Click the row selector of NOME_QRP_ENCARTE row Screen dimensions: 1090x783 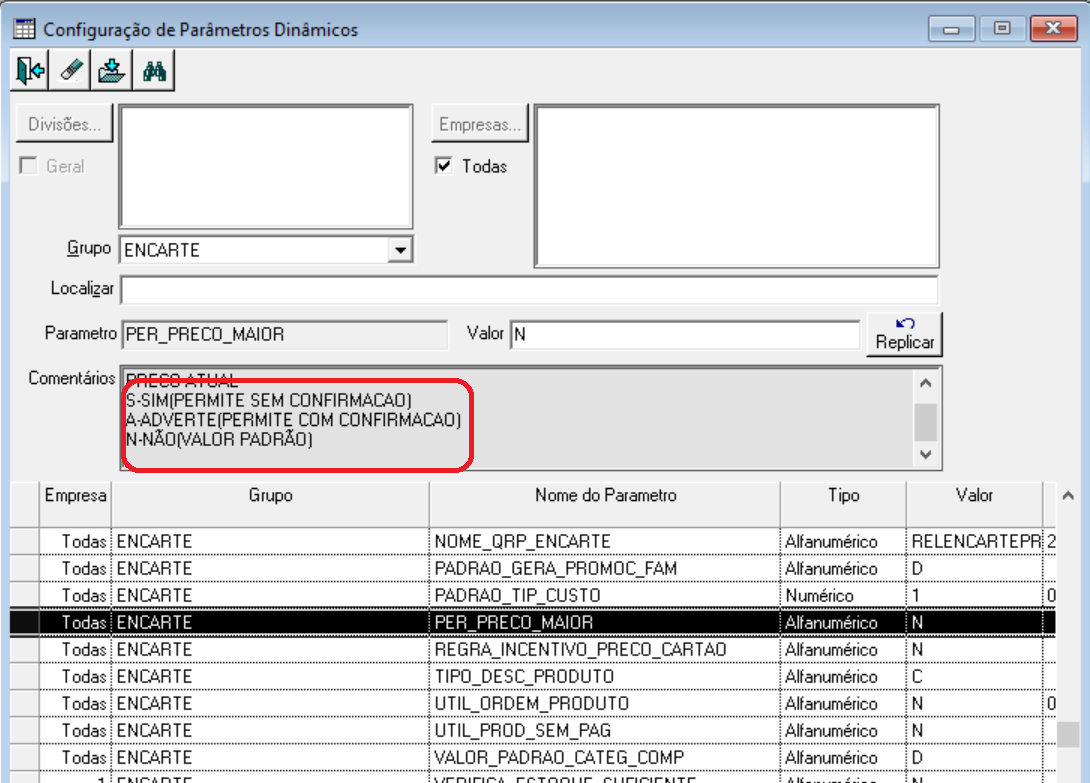pos(25,541)
